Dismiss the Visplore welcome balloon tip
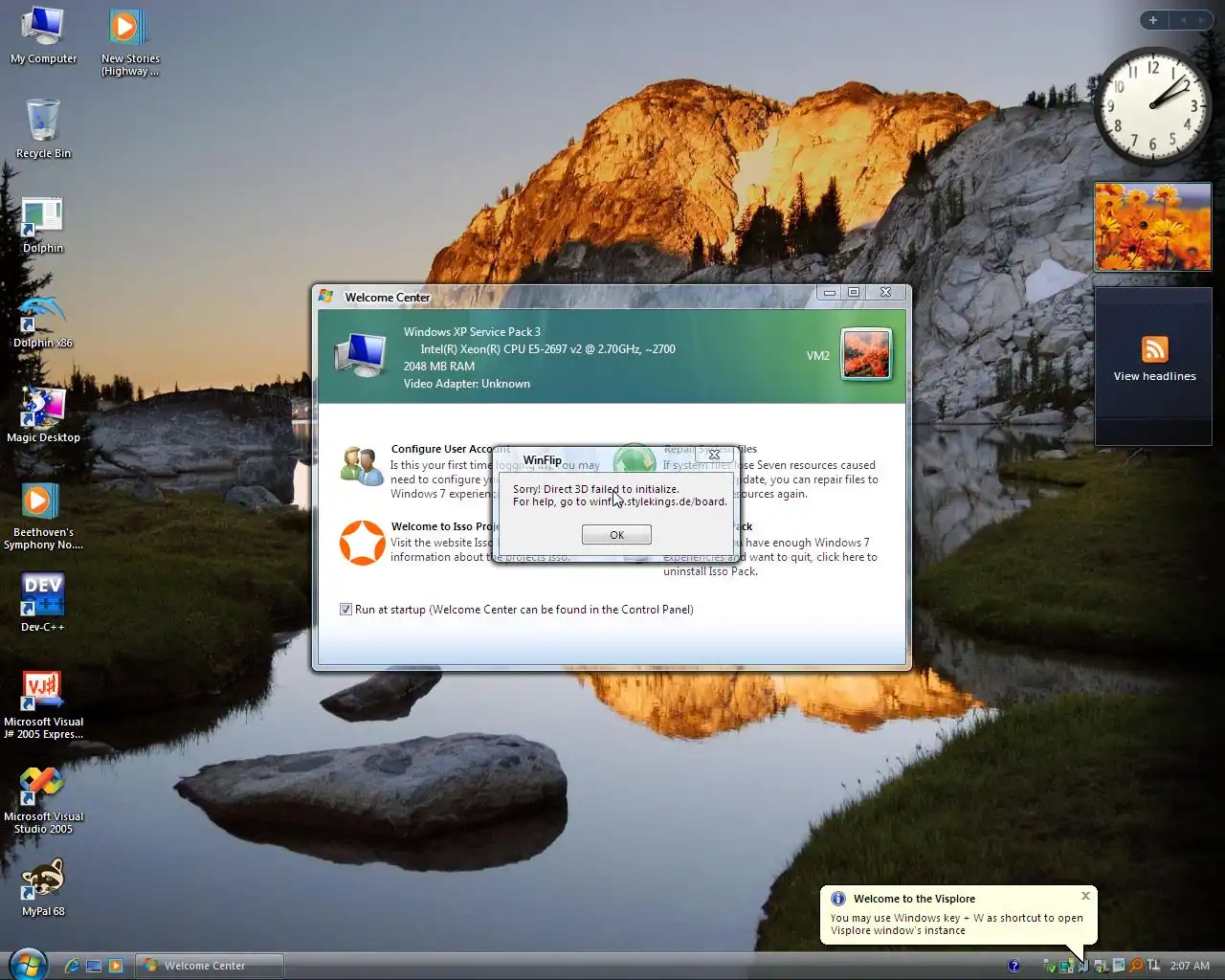 (1085, 896)
